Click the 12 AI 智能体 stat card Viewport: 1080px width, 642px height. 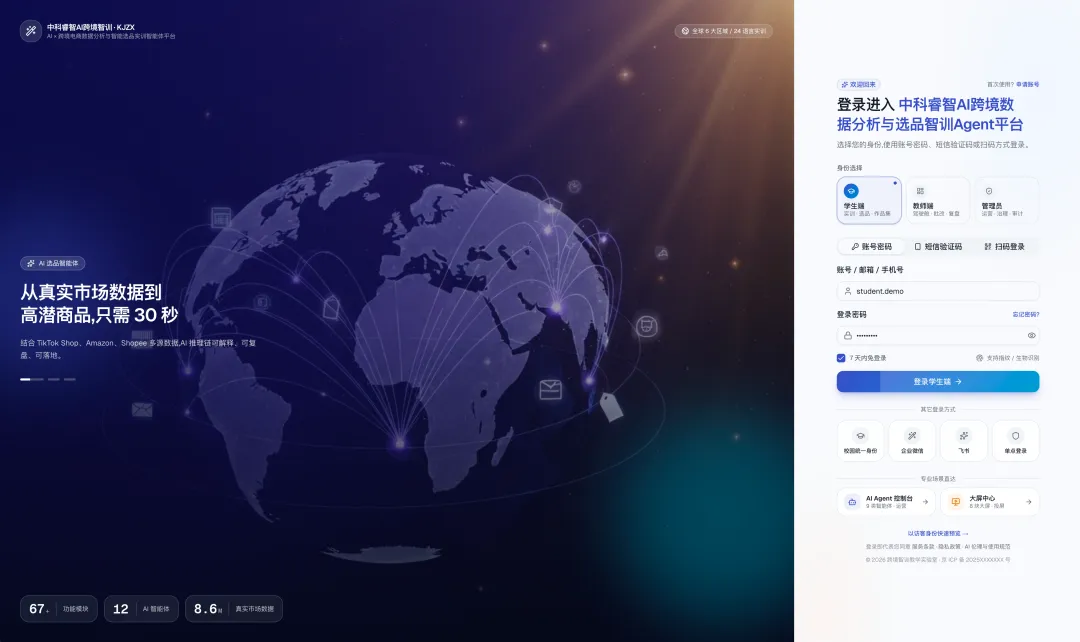[x=141, y=609]
